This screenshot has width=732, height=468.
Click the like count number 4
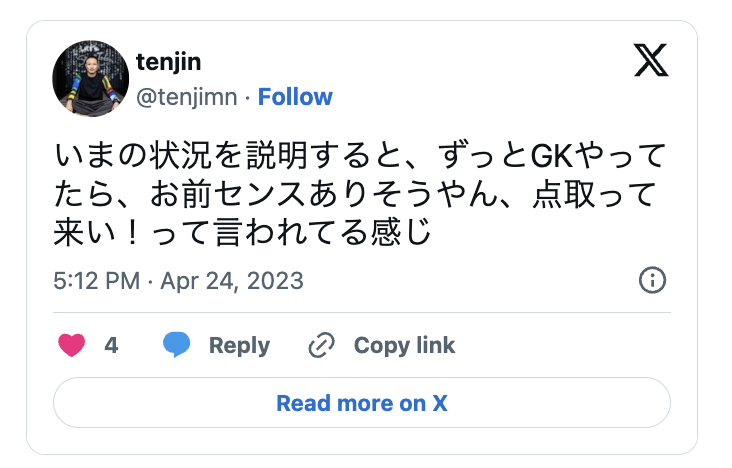pyautogui.click(x=111, y=346)
